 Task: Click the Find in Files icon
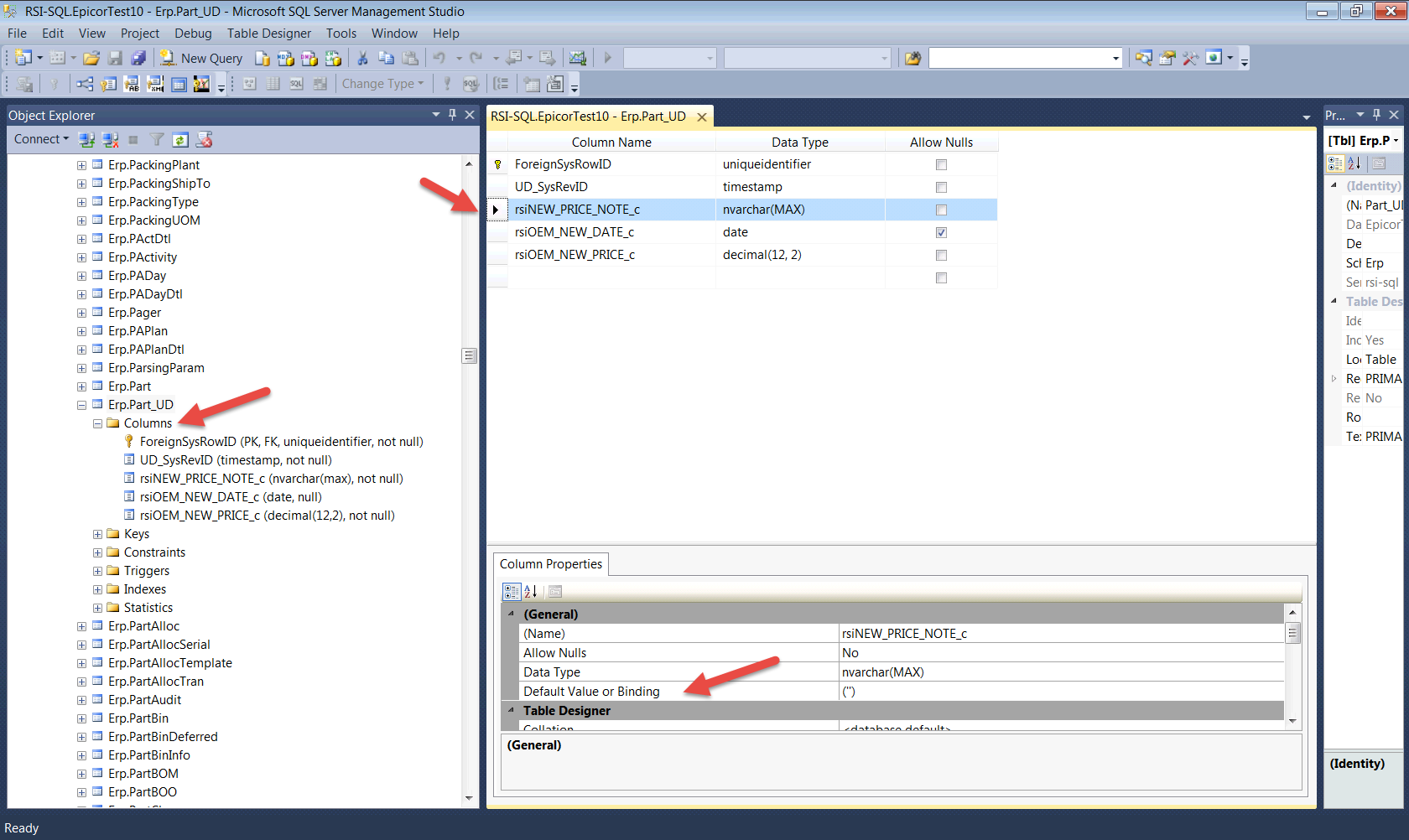point(912,58)
